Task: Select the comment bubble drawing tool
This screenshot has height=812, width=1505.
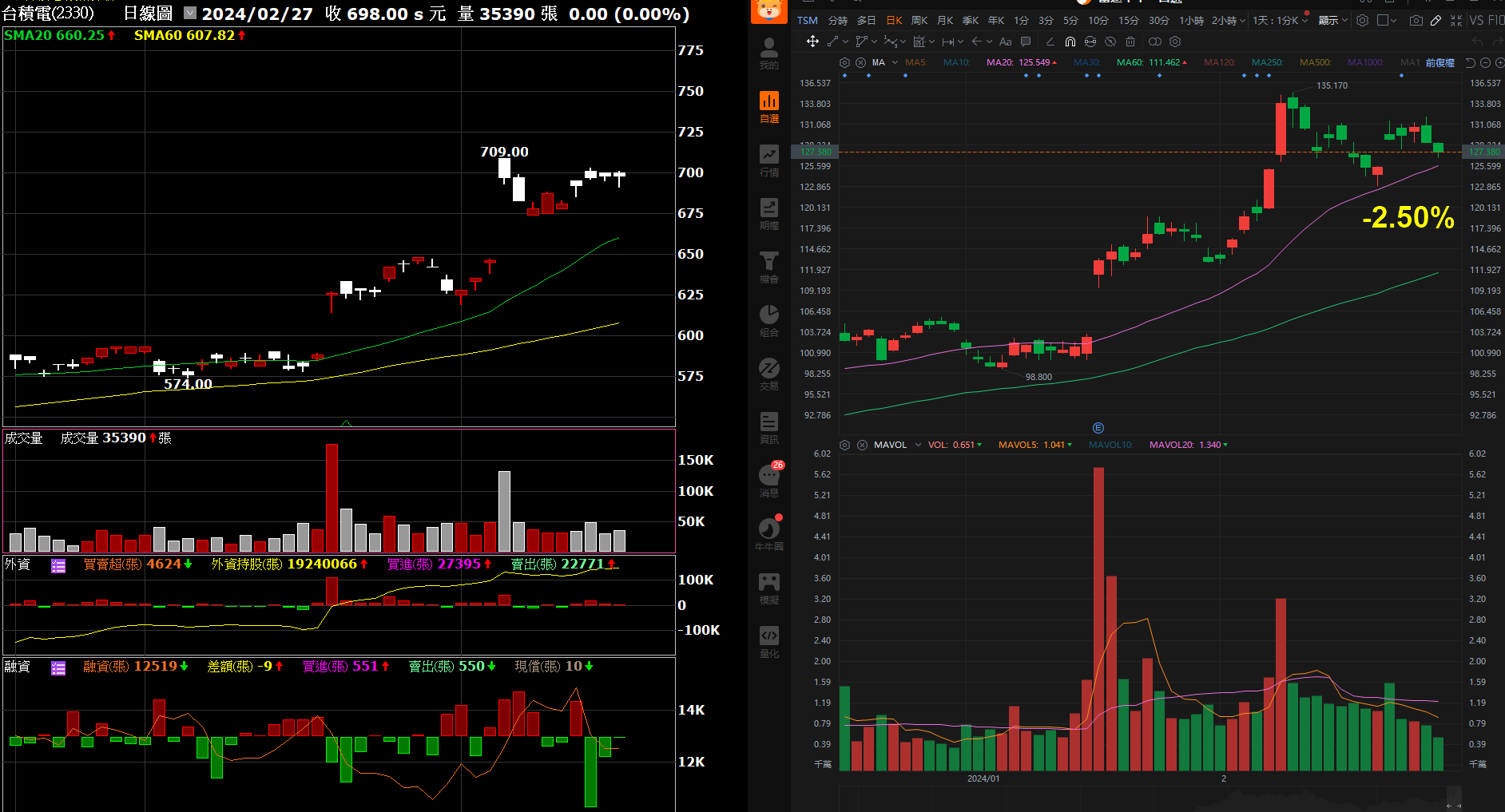Action: tap(1026, 42)
